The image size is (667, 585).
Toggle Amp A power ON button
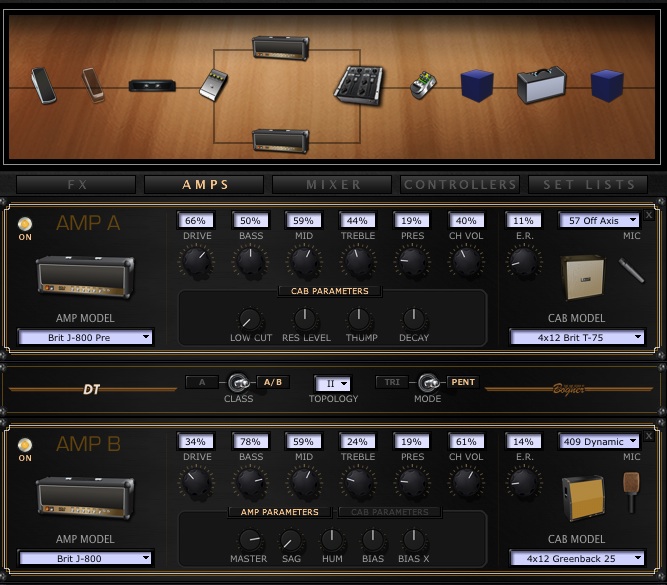pyautogui.click(x=25, y=224)
